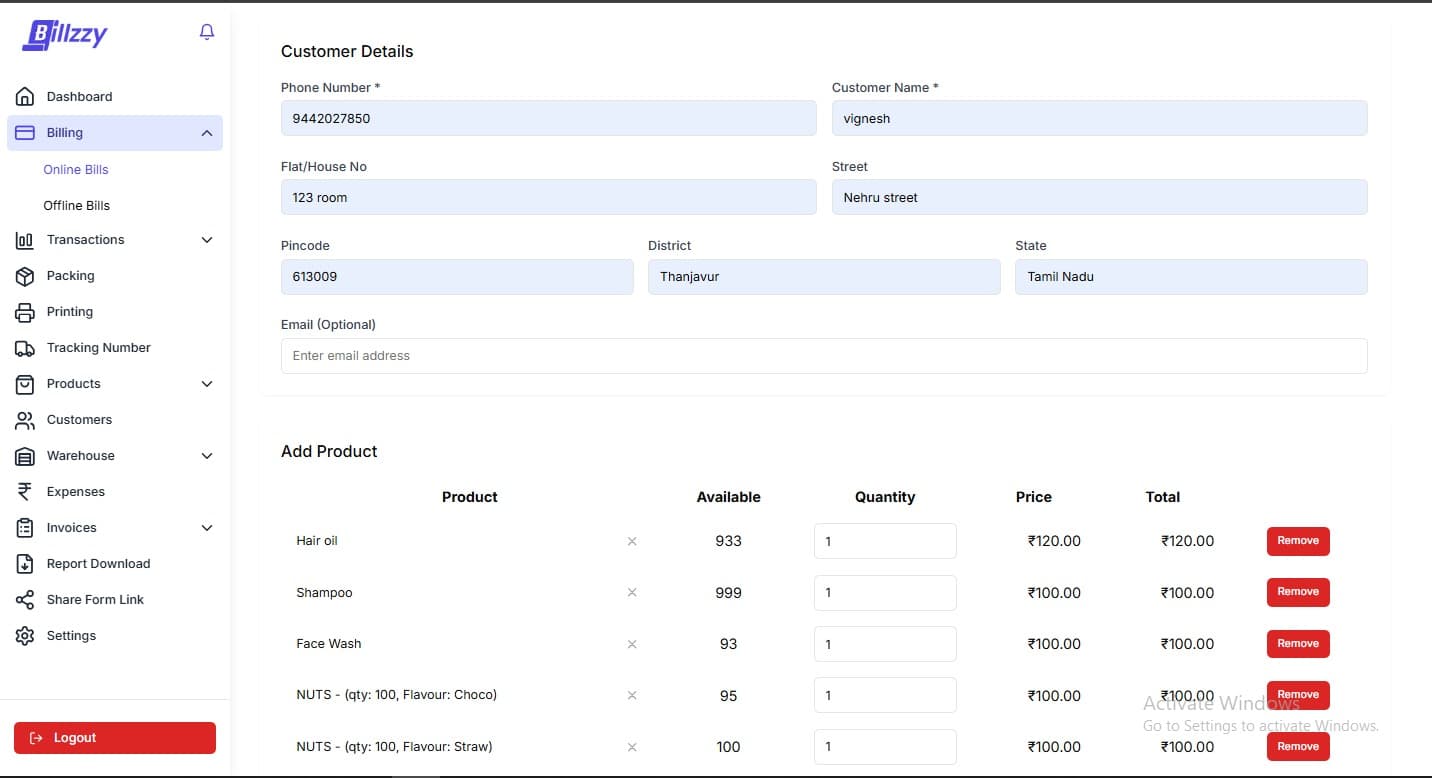Click the Expenses rupee icon
This screenshot has width=1432, height=778.
tap(25, 492)
